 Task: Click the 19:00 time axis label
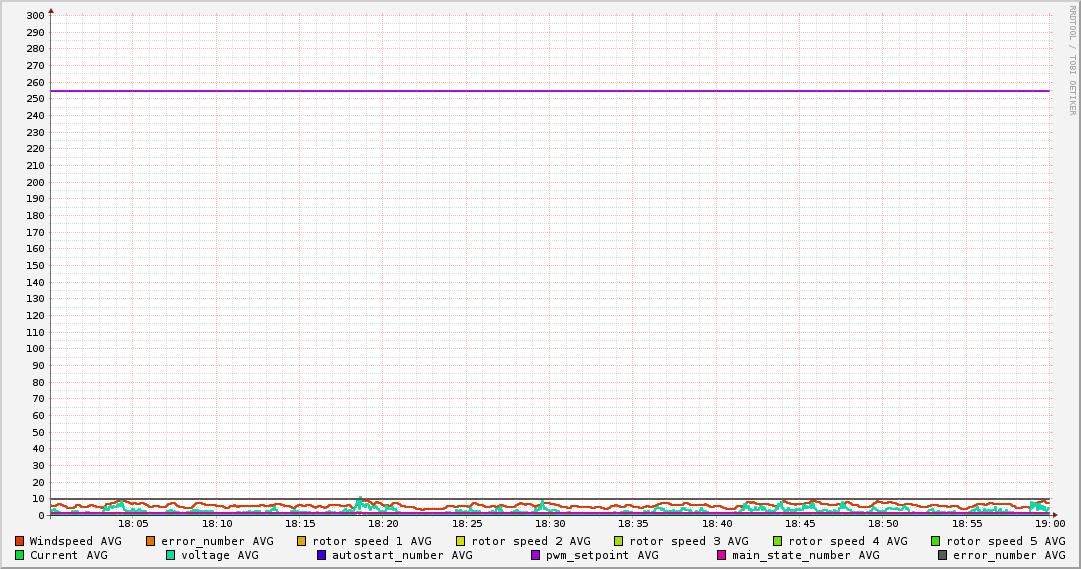1050,523
